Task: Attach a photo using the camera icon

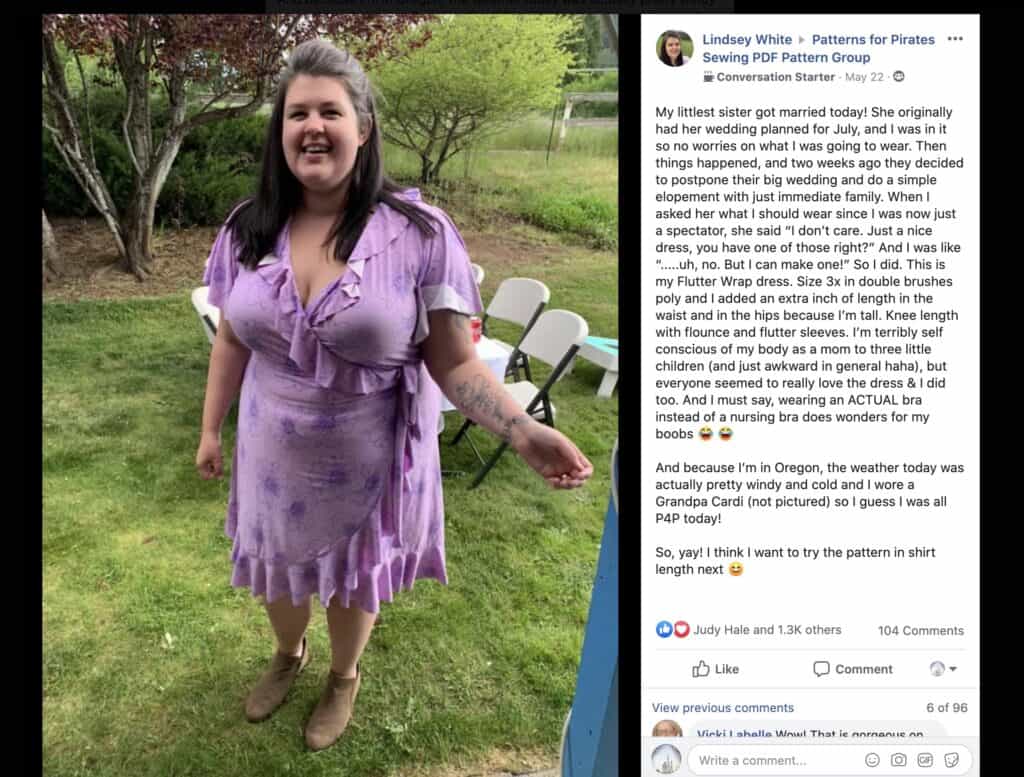Action: coord(899,760)
